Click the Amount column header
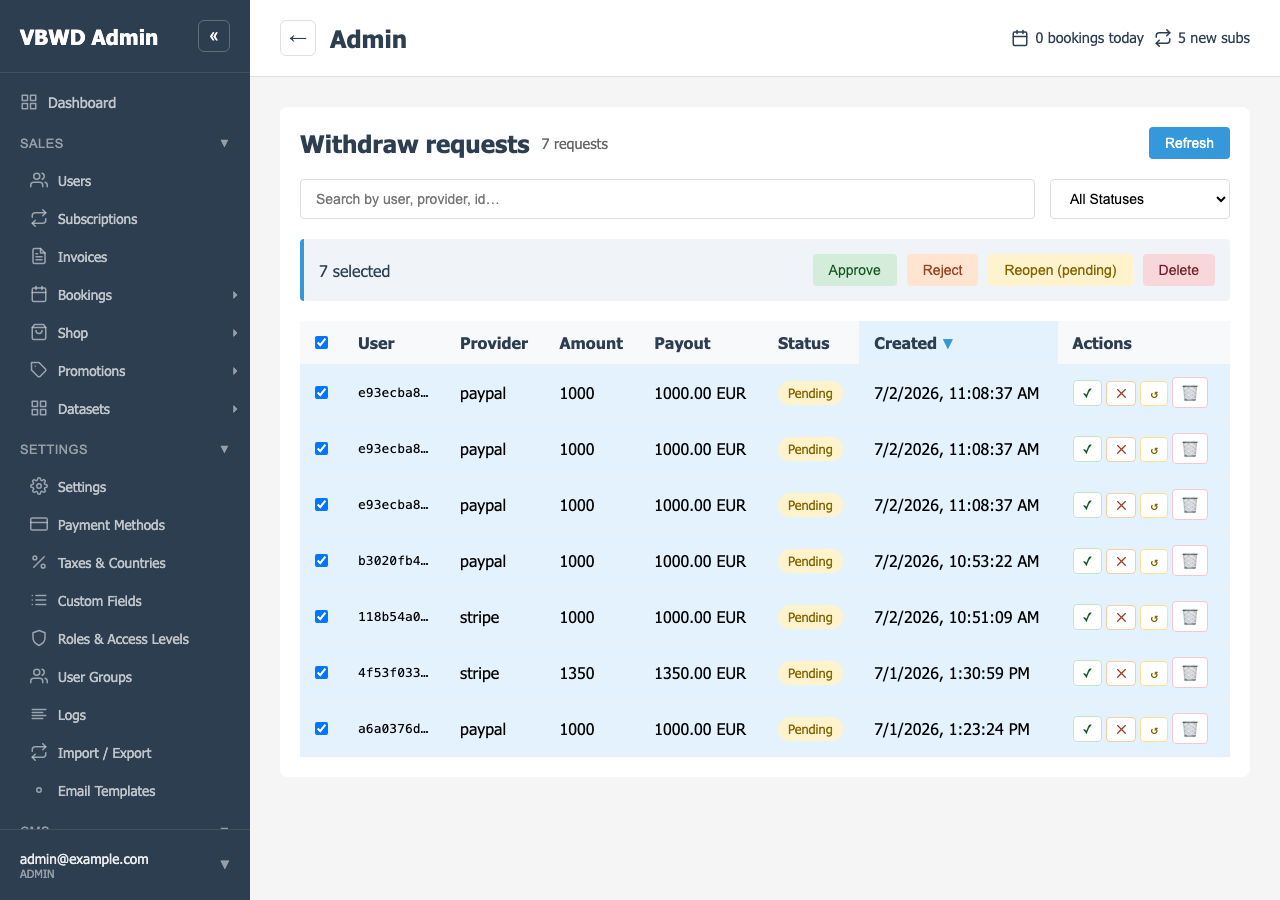1280x900 pixels. pos(591,343)
